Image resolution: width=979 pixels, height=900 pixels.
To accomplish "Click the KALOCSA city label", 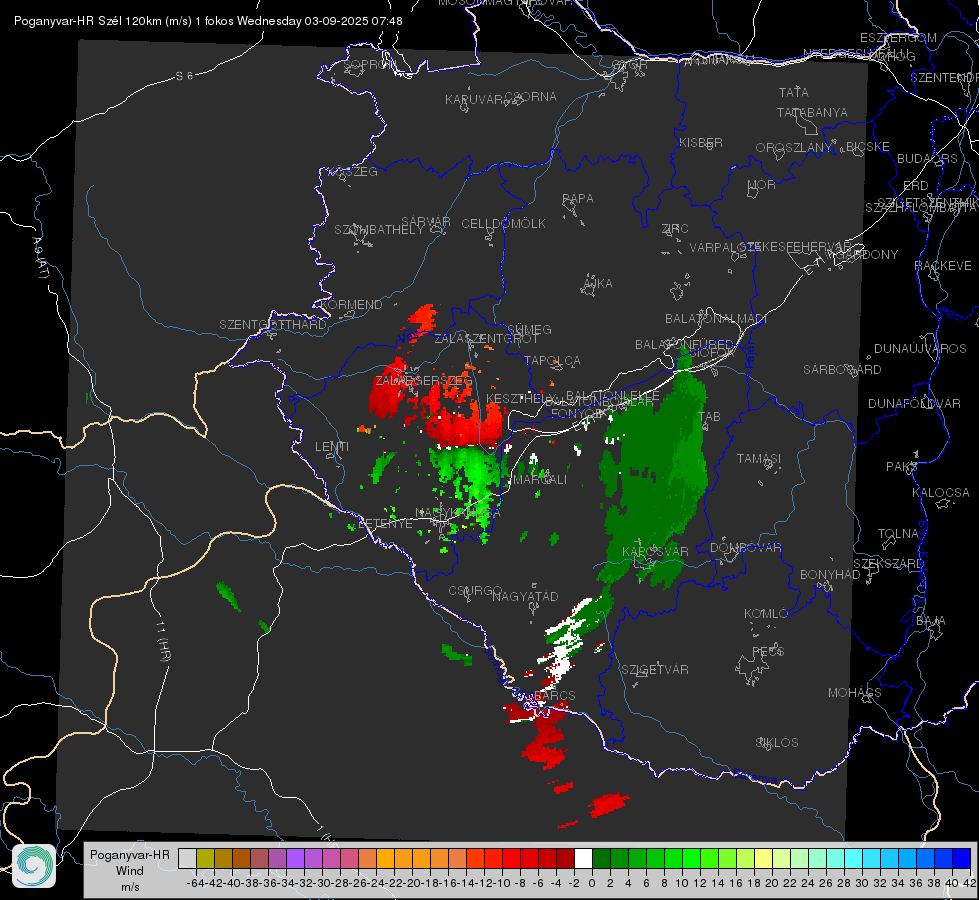I will (x=940, y=493).
